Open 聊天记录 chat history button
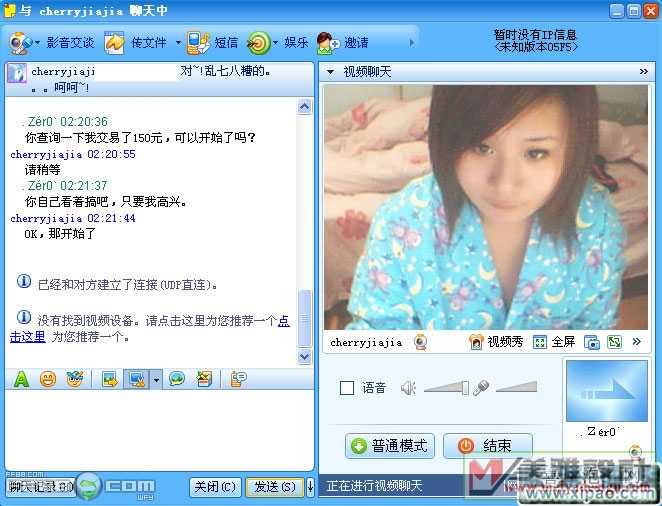 pos(41,487)
